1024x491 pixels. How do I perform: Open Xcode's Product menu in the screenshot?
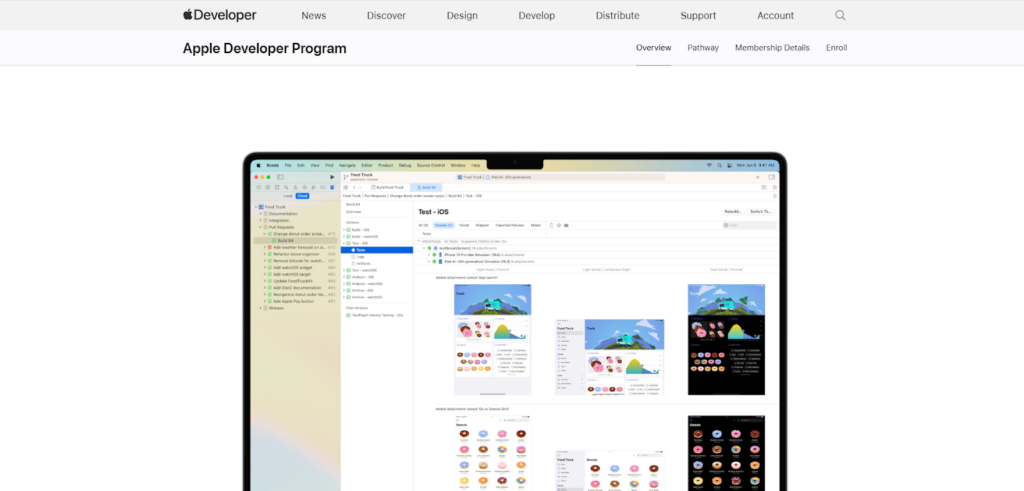pos(385,165)
